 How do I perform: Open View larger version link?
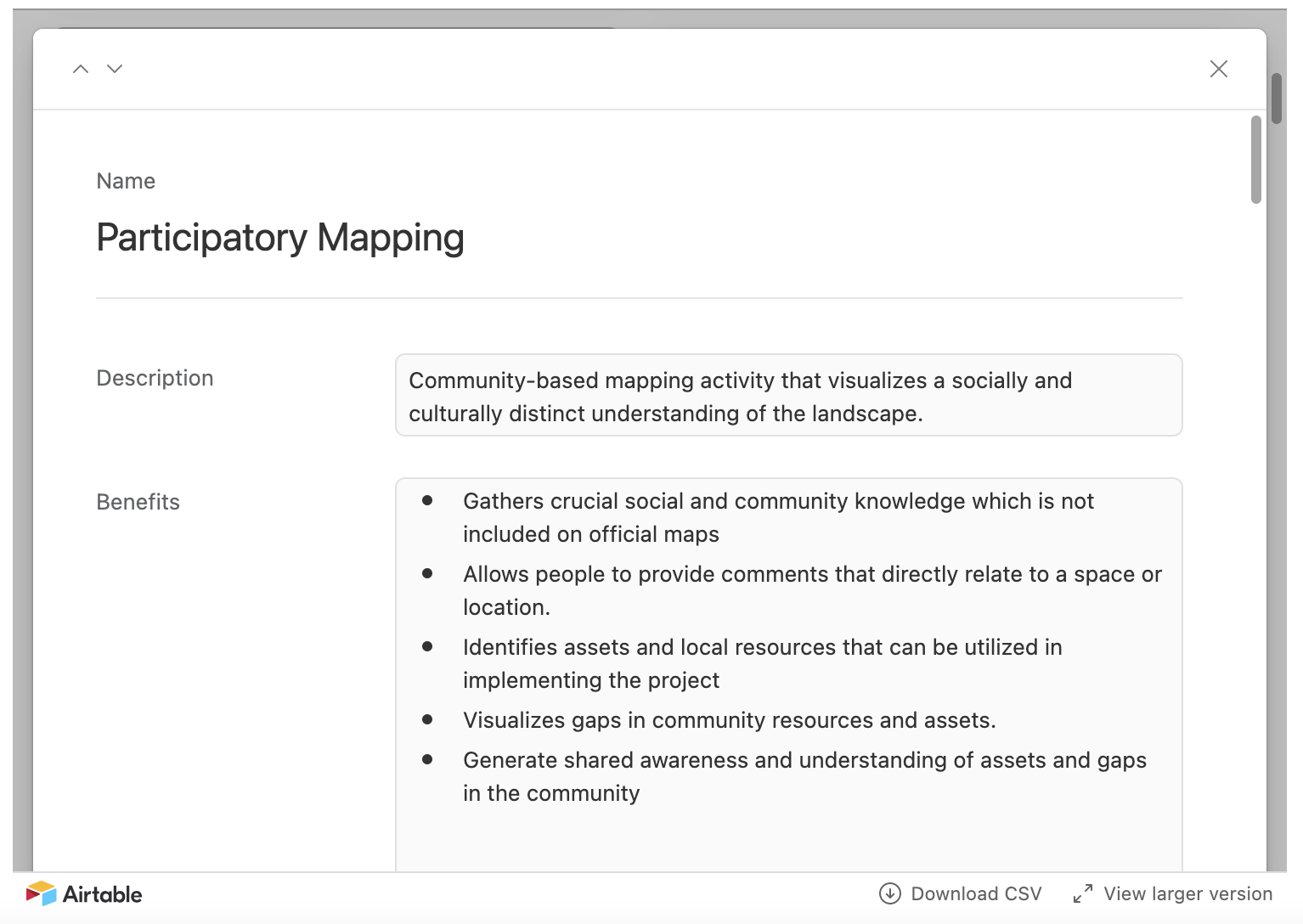(x=1187, y=893)
